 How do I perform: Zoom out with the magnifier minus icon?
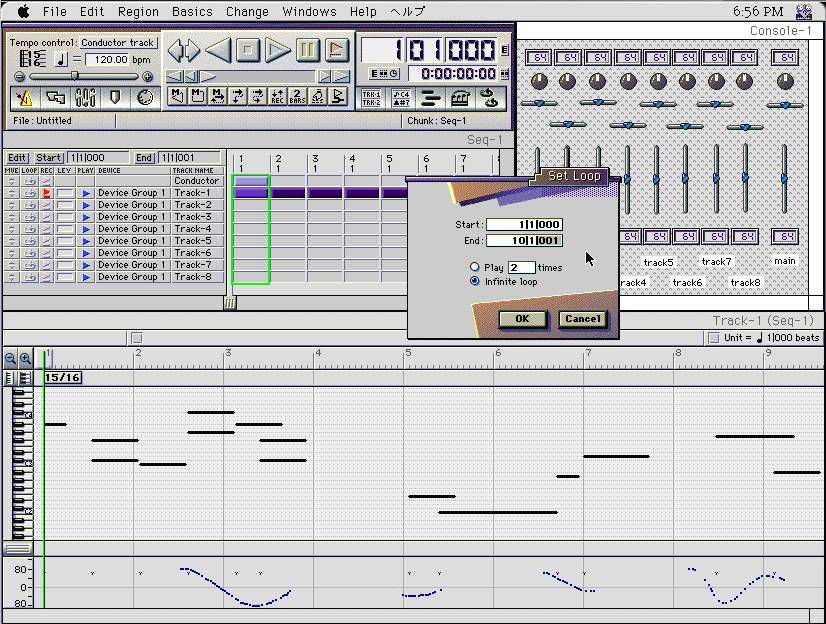pos(10,358)
